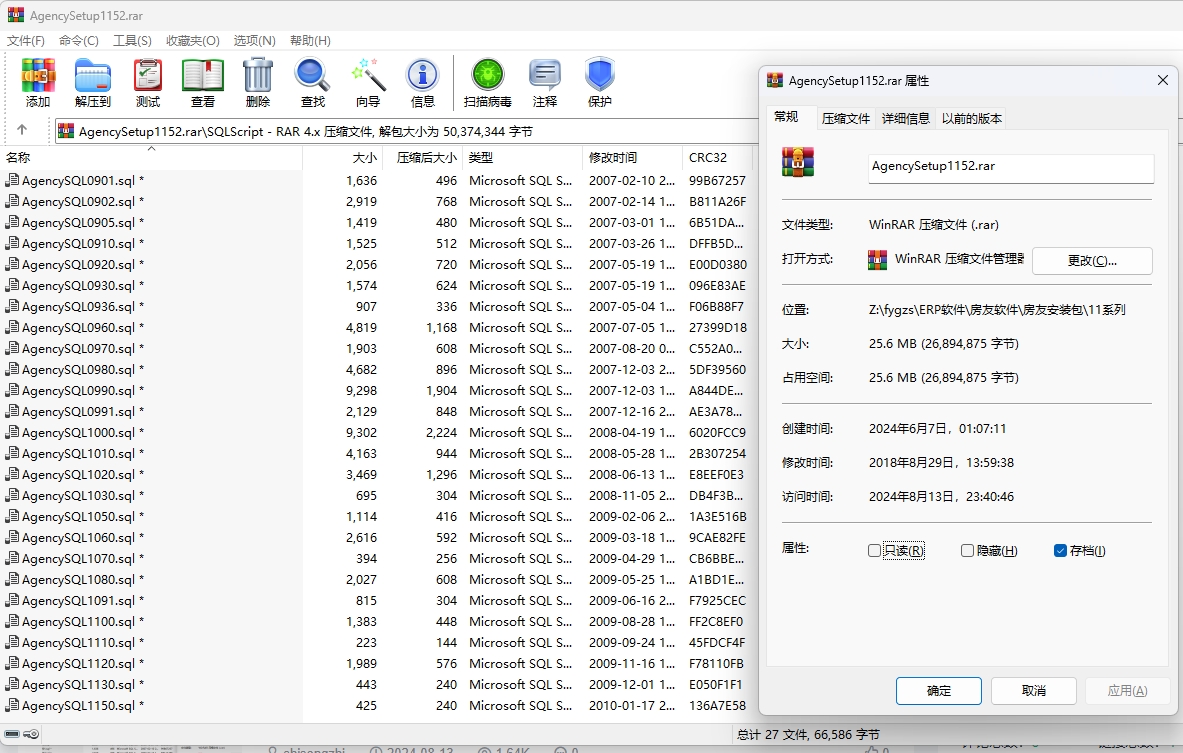Screen dimensions: 1183x753
Task: Open the 保护 (Protect) shield tool
Action: click(600, 82)
